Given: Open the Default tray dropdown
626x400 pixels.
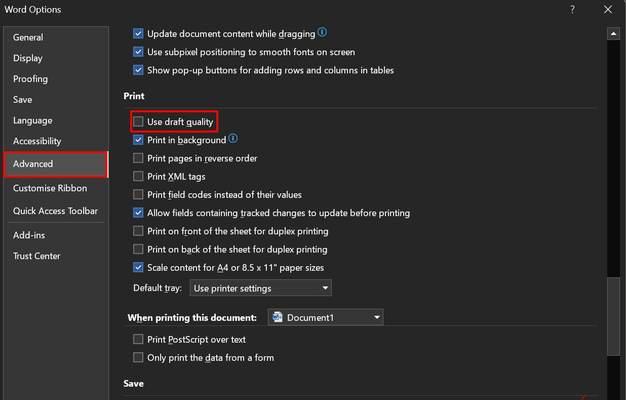Looking at the screenshot, I should tap(260, 288).
